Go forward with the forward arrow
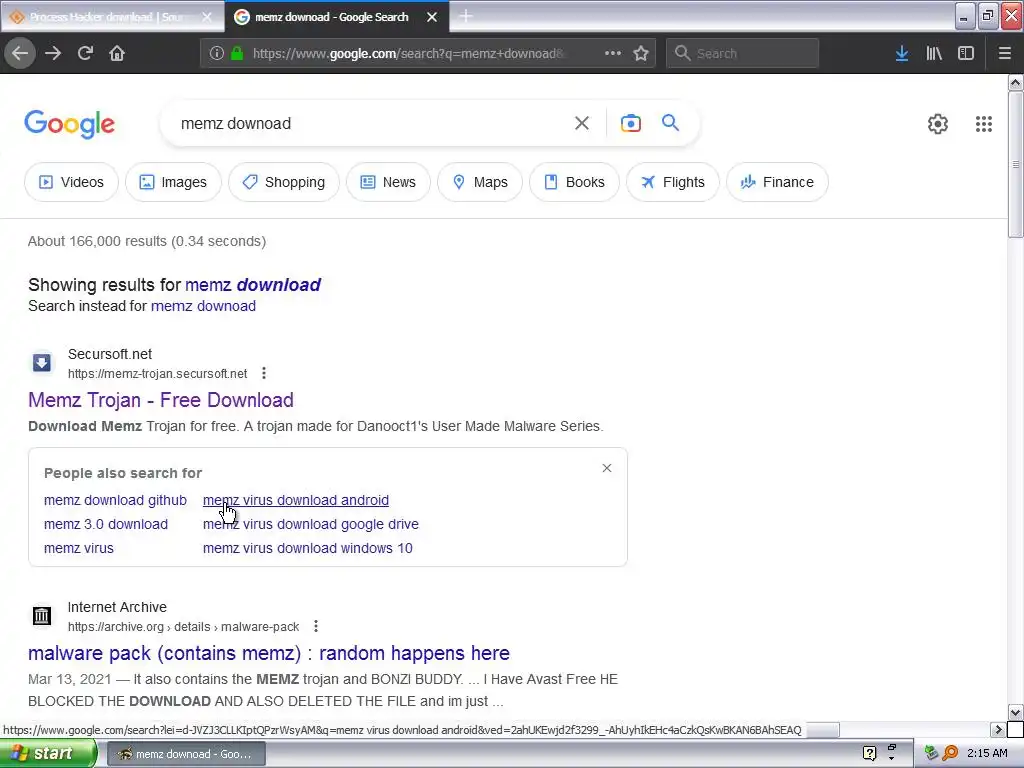 coord(53,54)
